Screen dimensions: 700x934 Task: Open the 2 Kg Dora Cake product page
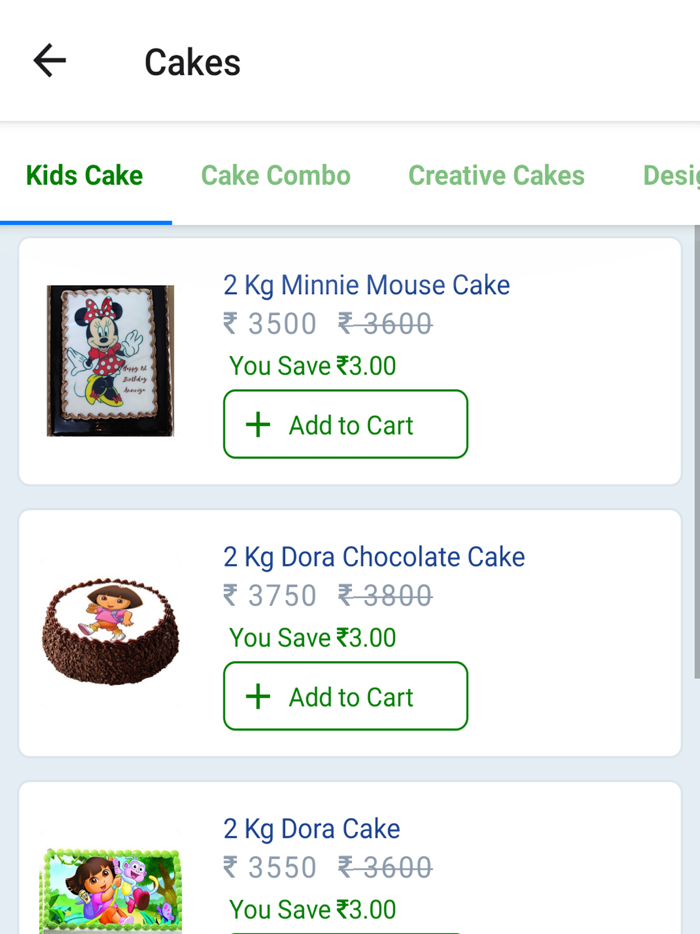tap(310, 828)
